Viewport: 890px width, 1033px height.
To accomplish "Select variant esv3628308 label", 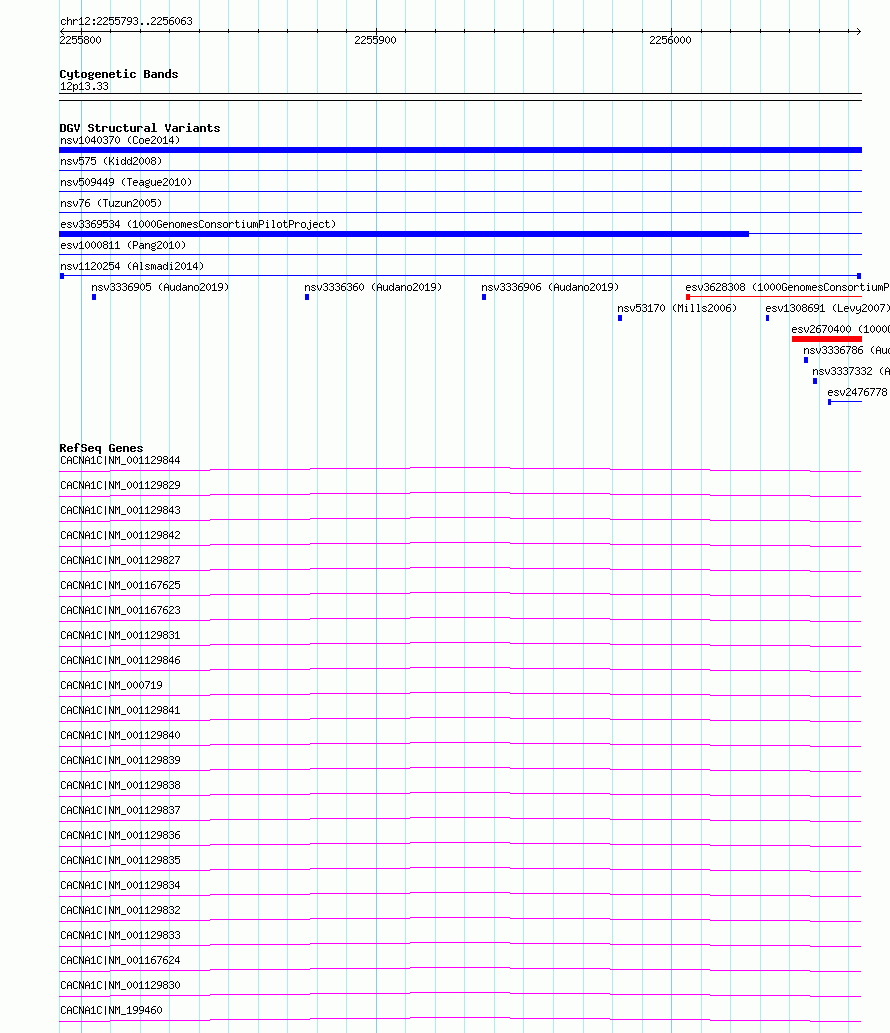I will 787,288.
